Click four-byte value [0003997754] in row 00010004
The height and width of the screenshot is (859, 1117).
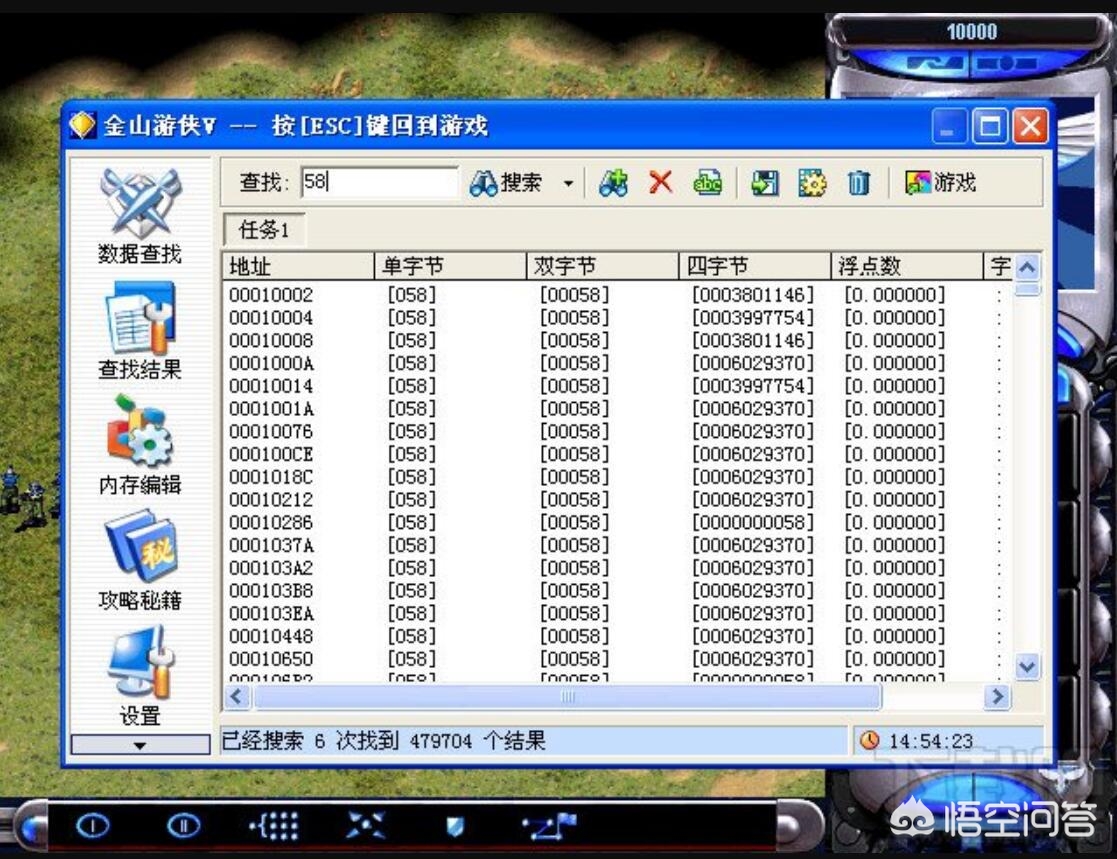pos(753,318)
